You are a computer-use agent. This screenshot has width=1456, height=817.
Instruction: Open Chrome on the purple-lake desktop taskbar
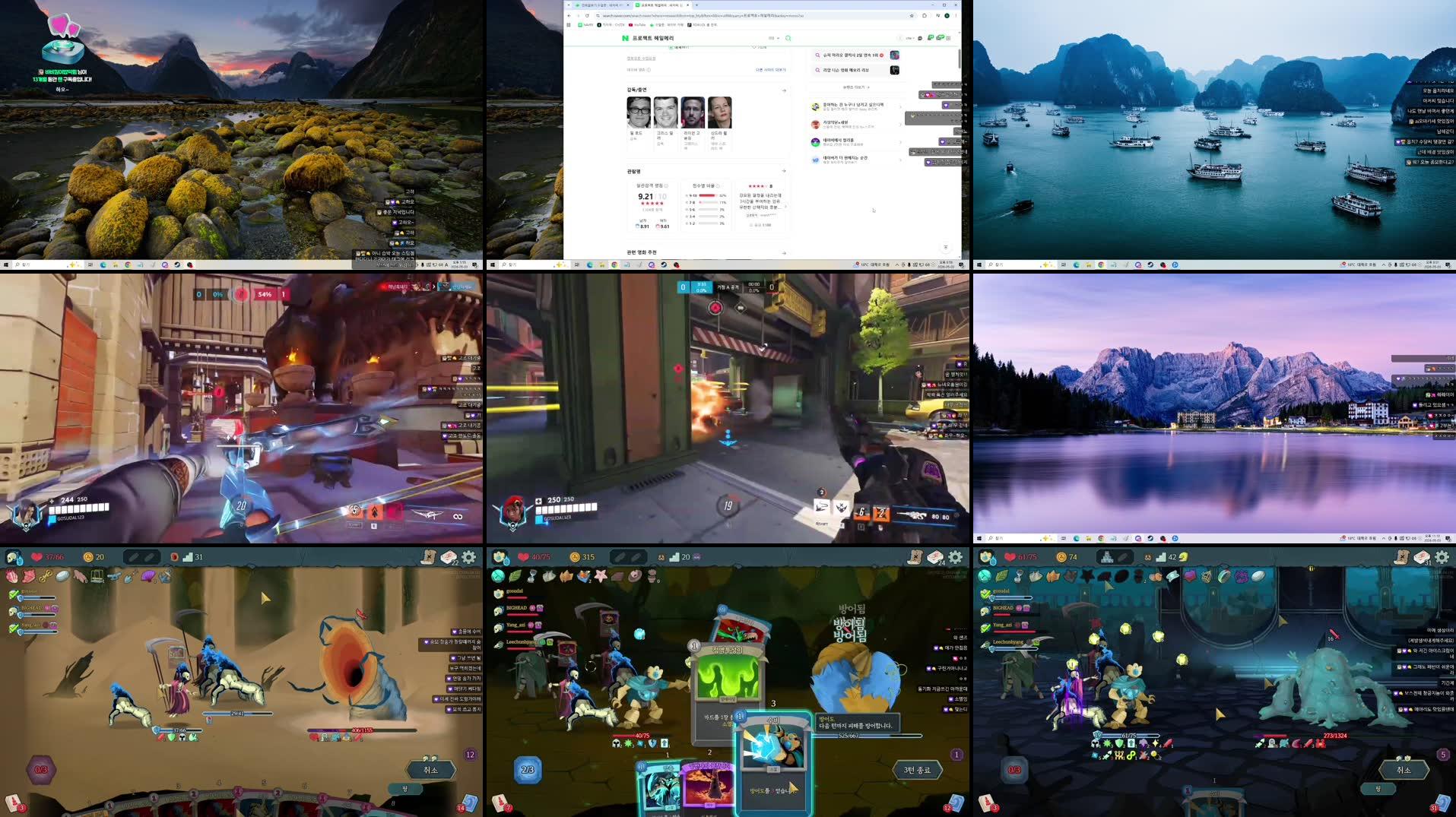pos(1101,538)
